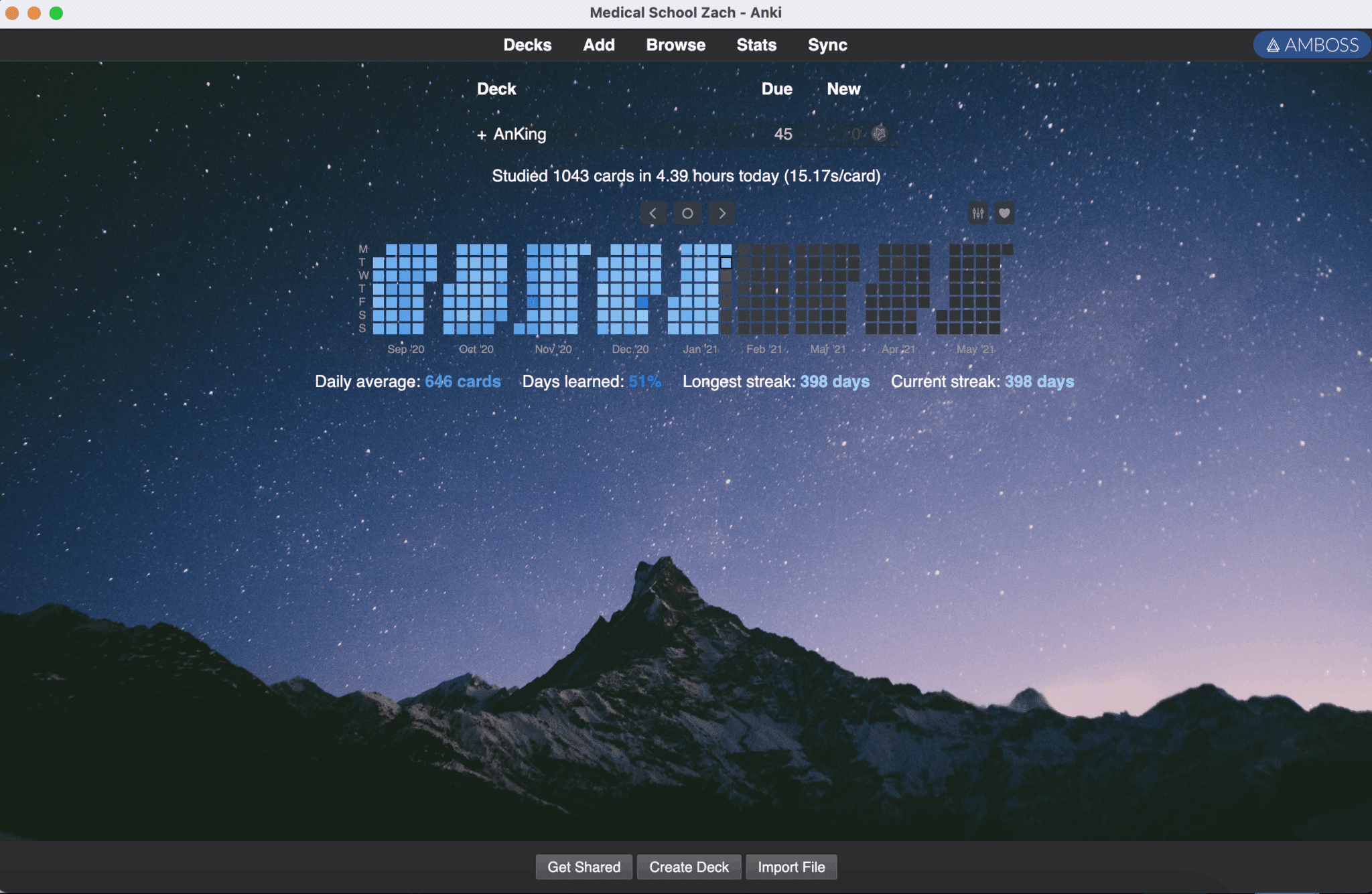Screen dimensions: 1372x894
Task: Click the Days learned 51% value
Action: point(644,381)
